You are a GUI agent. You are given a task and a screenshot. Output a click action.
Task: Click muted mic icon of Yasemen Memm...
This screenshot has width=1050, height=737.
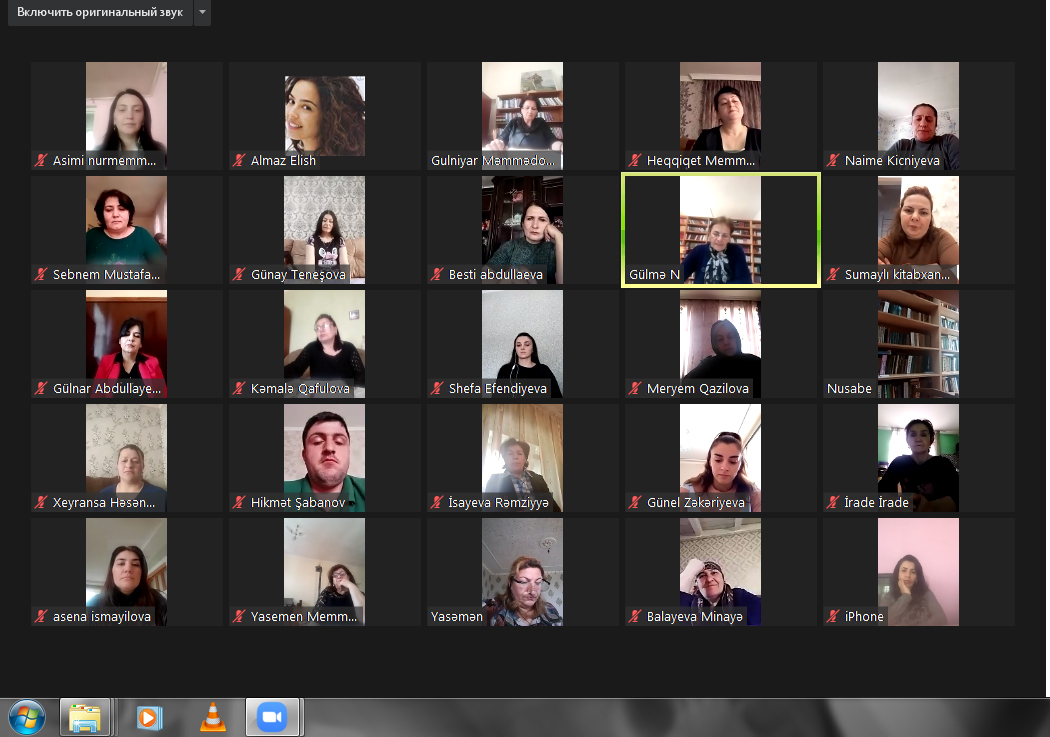click(x=239, y=617)
